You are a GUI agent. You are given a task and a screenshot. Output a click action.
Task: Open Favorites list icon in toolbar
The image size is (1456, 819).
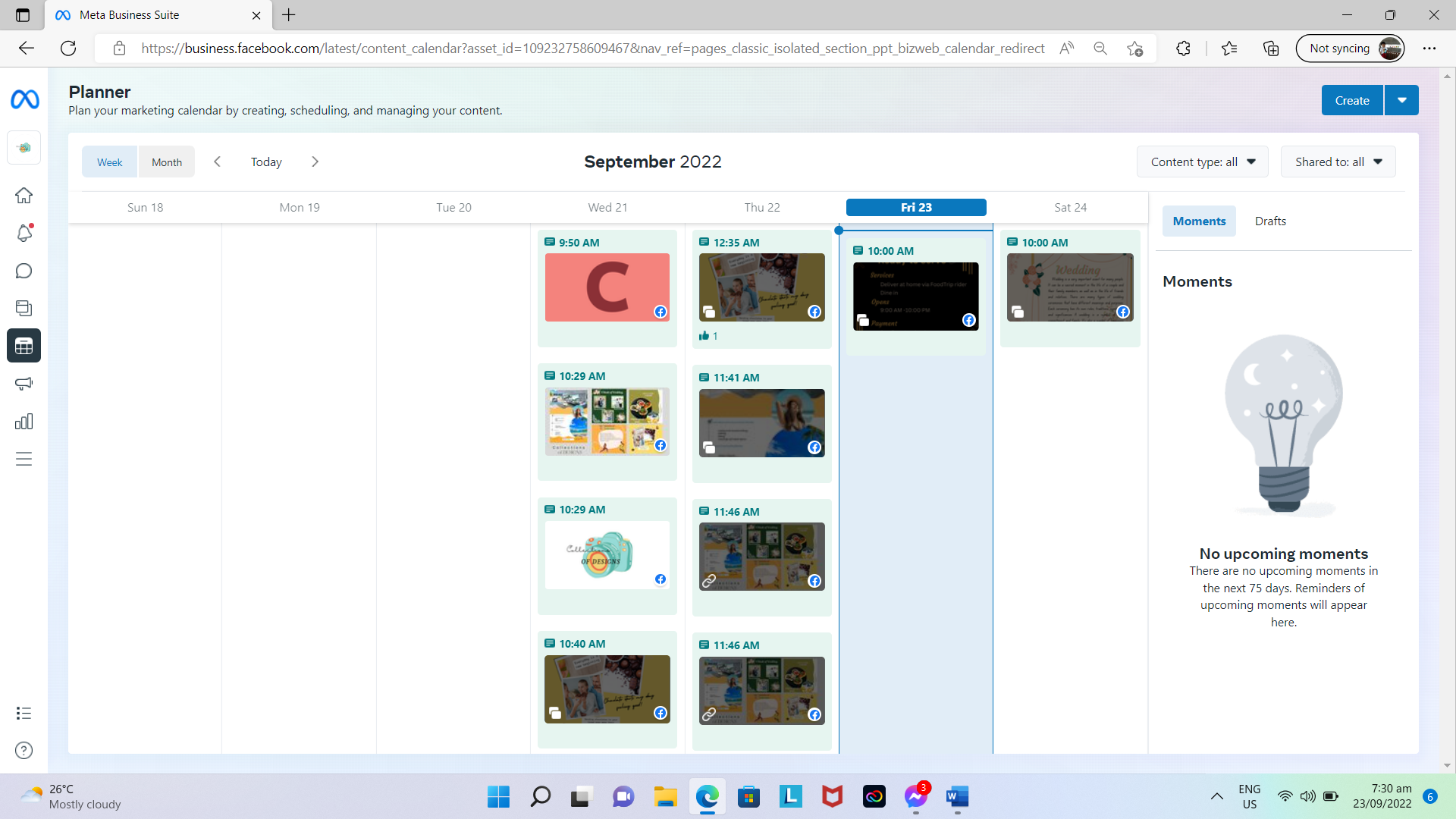(x=1229, y=49)
